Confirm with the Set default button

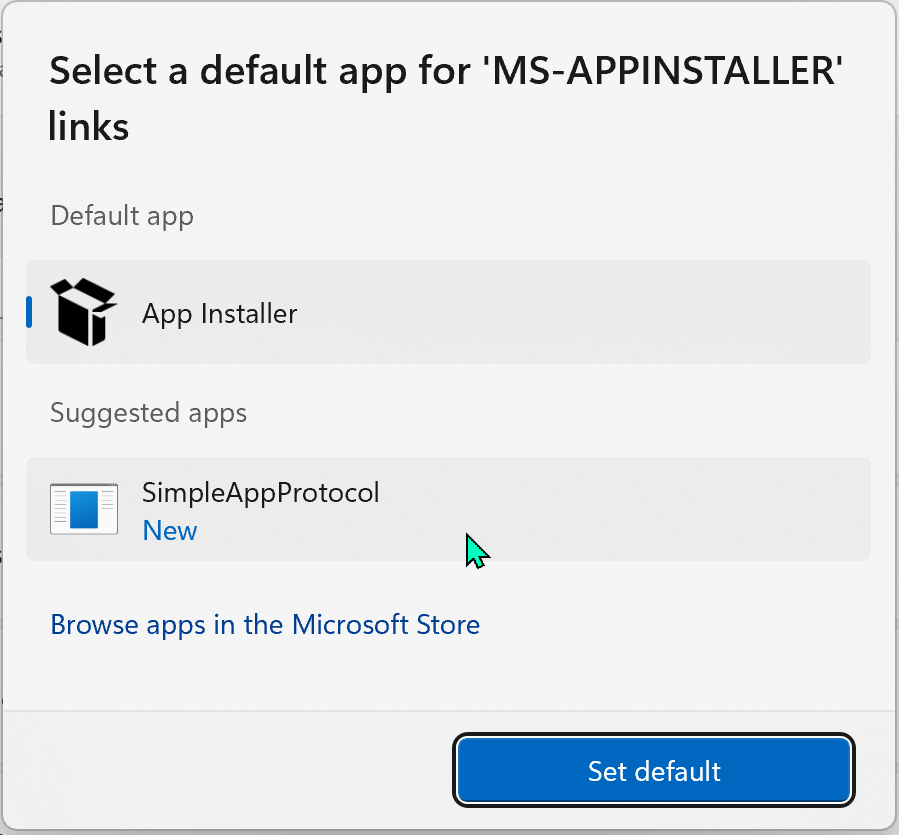(x=654, y=770)
